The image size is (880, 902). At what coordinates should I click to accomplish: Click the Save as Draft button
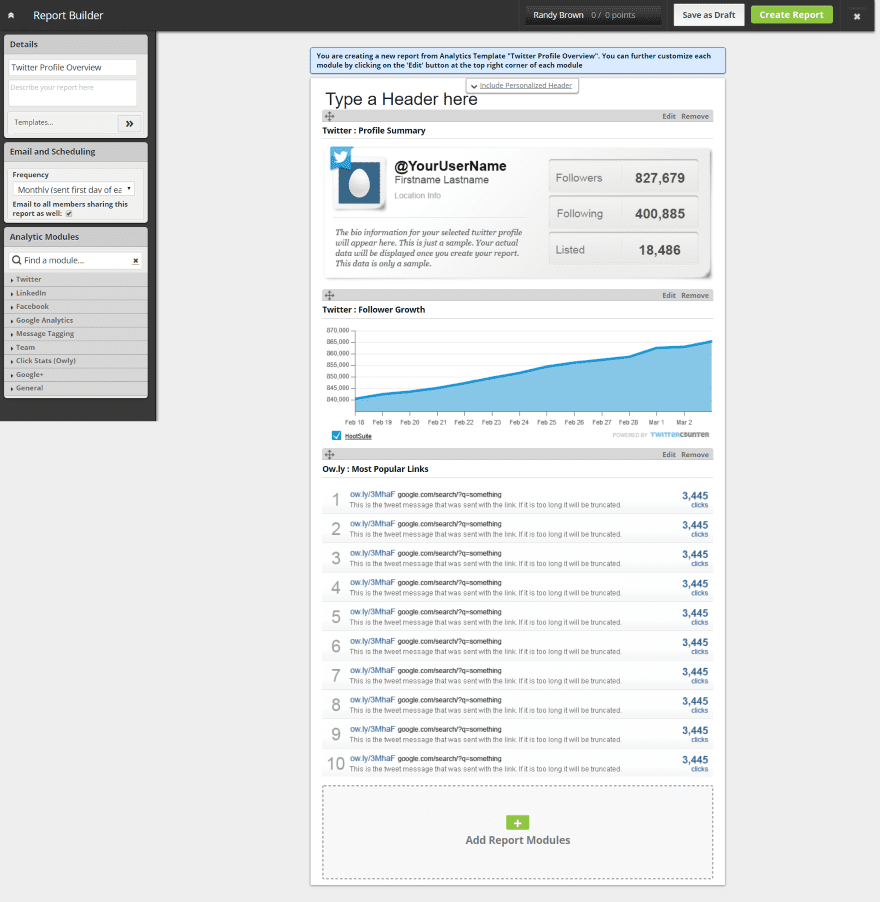tap(709, 15)
